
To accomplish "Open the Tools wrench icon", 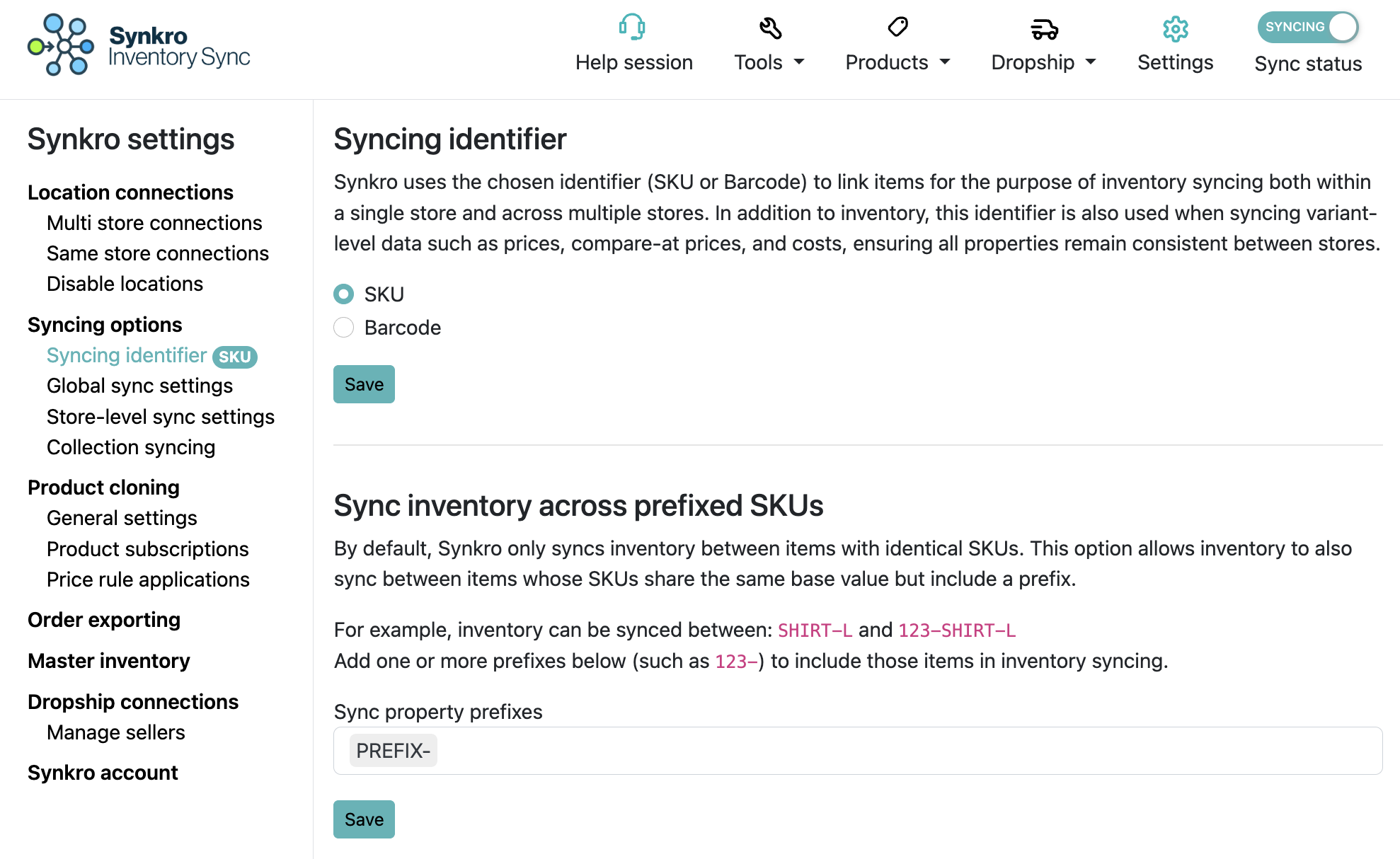I will click(x=771, y=26).
